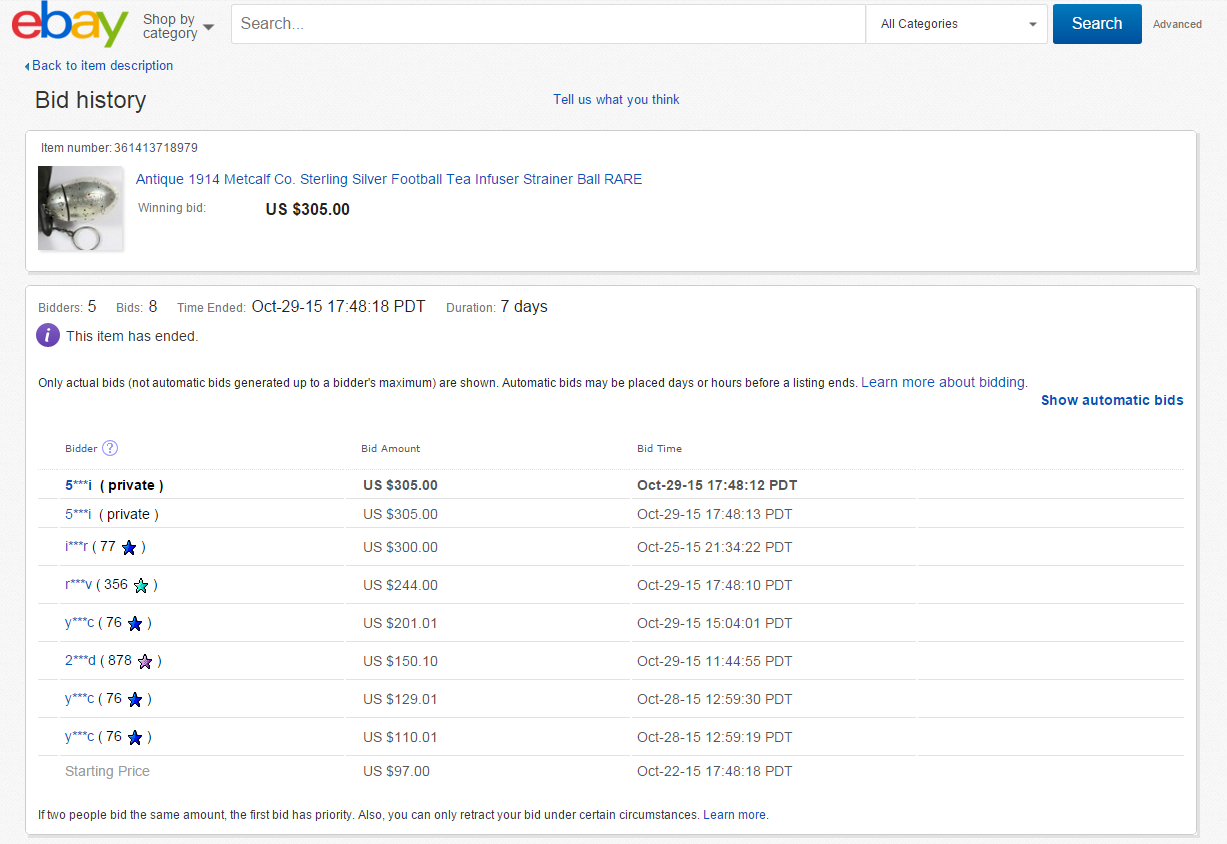Click the blue star next to bidder i***r
This screenshot has height=844, width=1227.
click(x=129, y=548)
